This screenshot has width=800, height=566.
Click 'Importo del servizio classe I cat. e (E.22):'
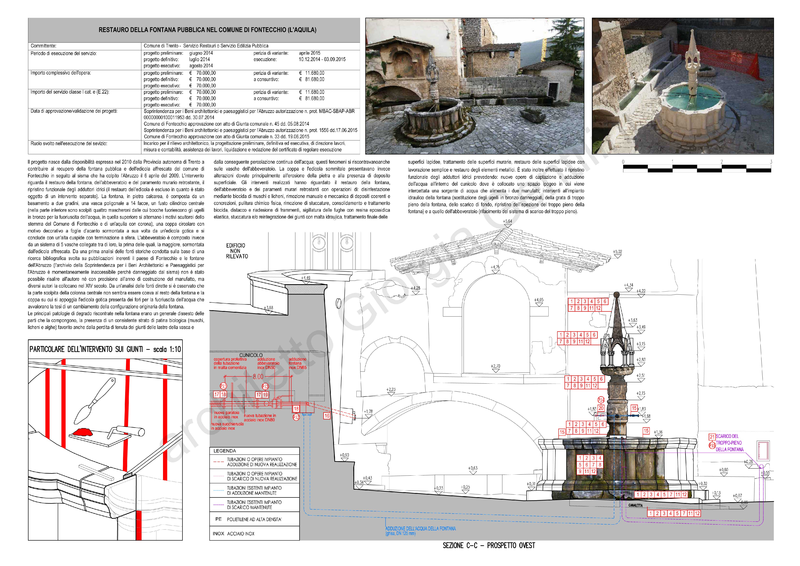(69, 92)
